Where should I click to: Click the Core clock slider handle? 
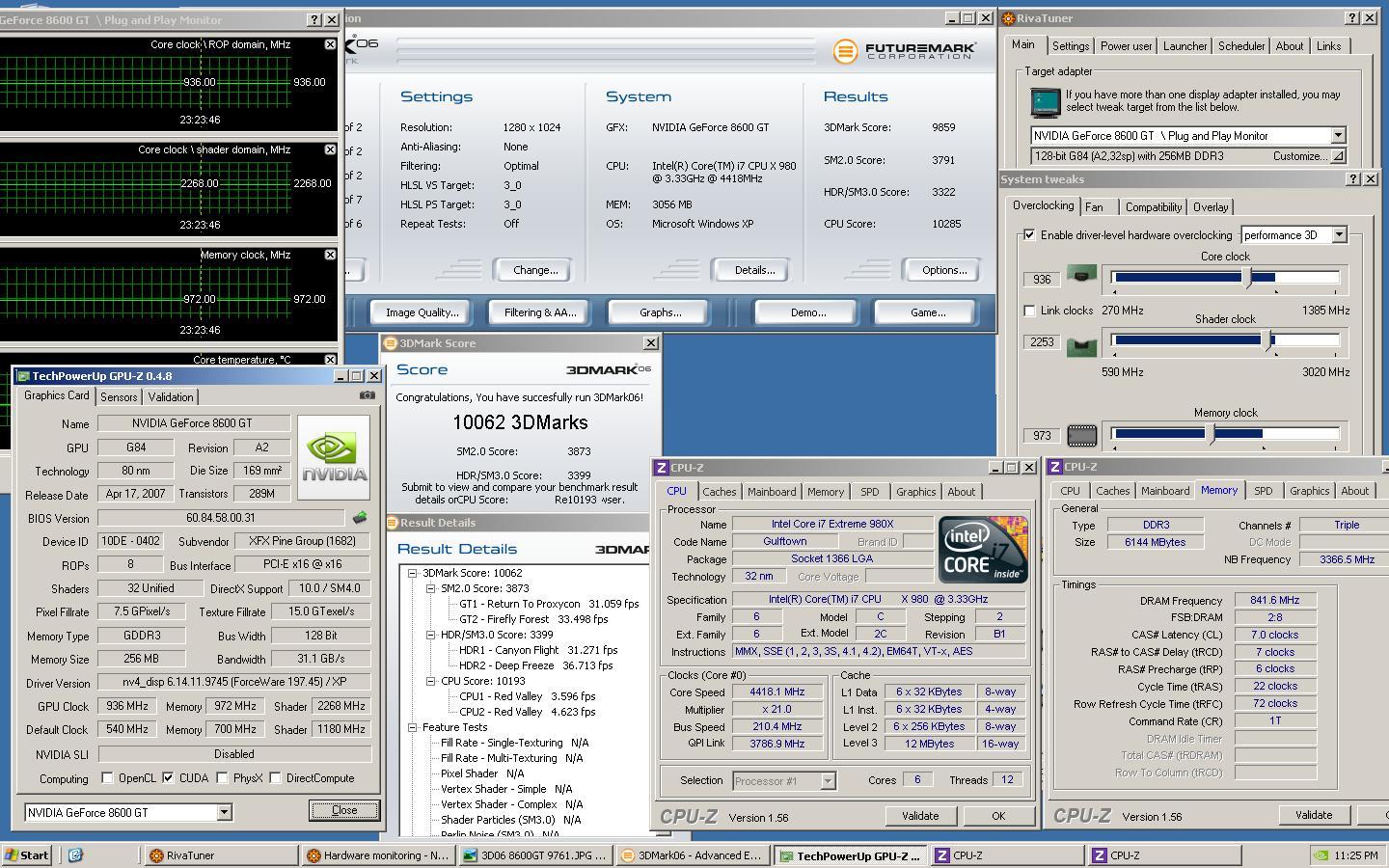1247,278
